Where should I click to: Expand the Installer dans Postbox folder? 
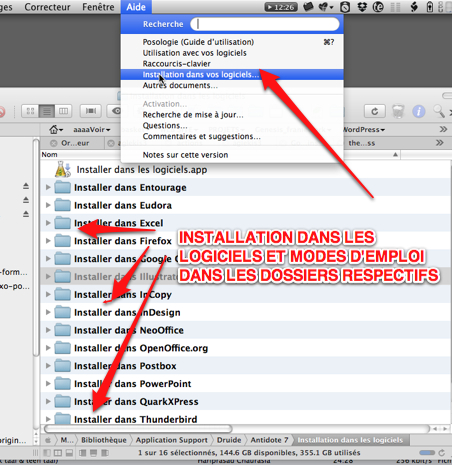(48, 366)
